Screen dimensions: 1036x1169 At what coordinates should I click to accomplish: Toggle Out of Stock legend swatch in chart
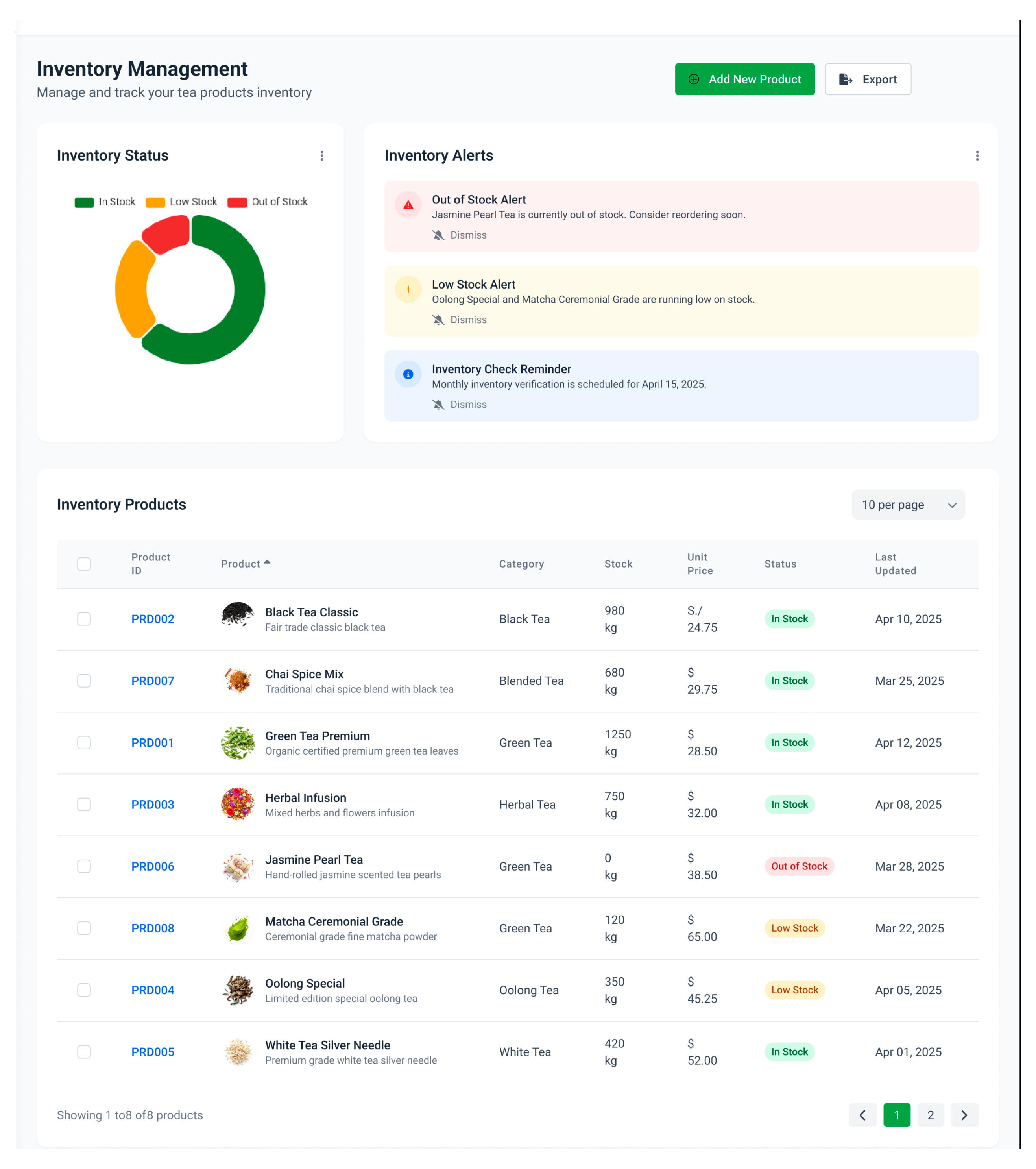coord(237,202)
